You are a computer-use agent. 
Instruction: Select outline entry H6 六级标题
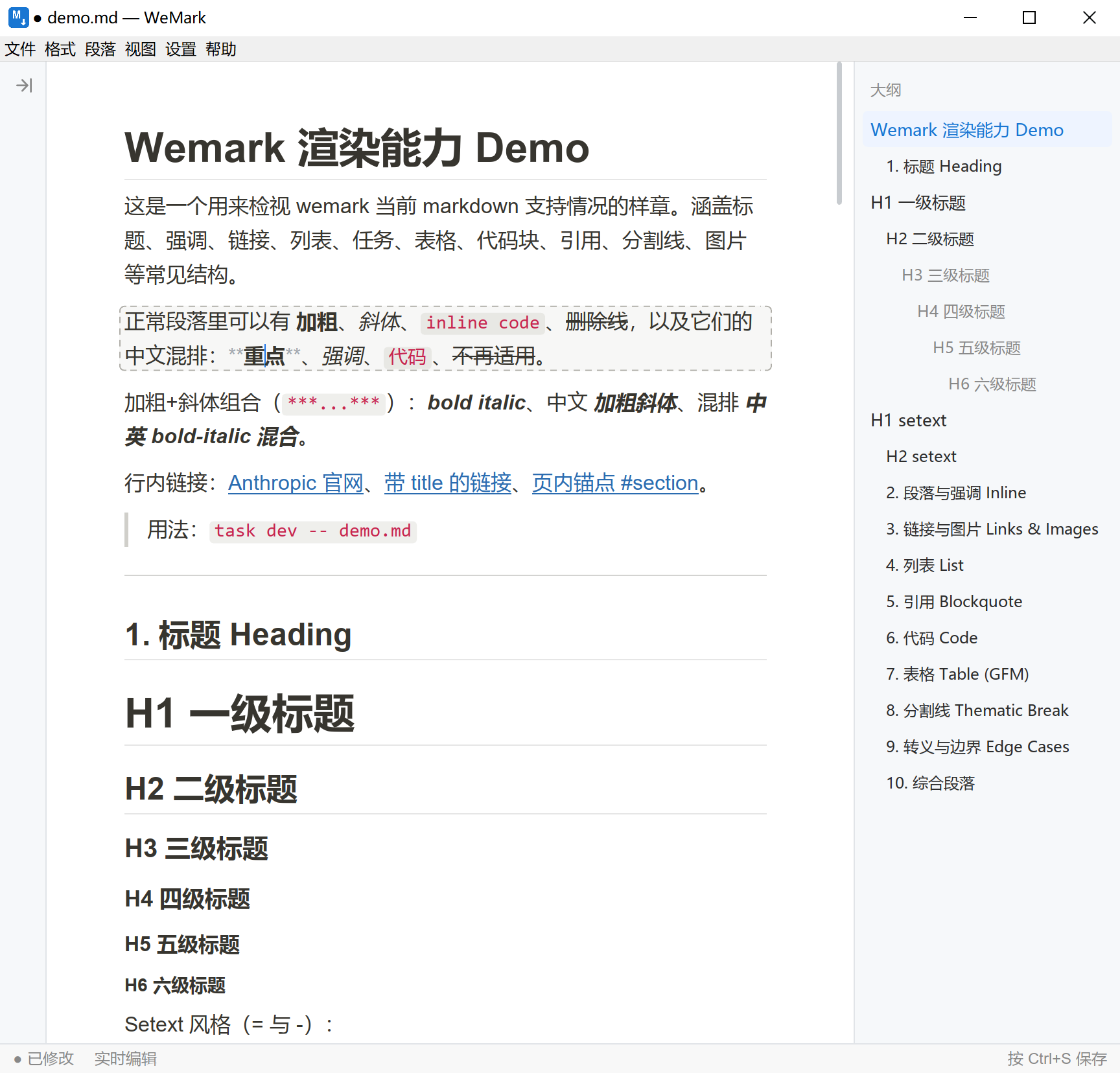(x=987, y=384)
